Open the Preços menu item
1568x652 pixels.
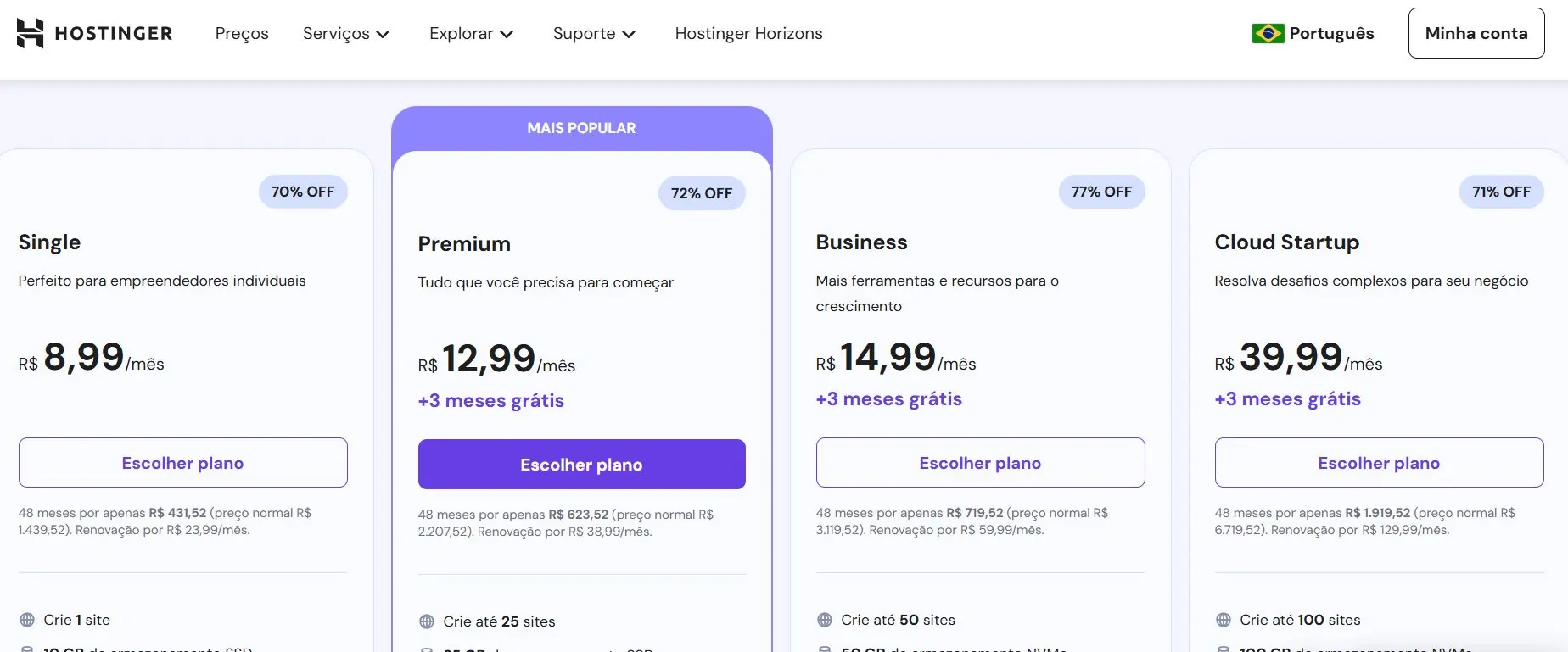(x=242, y=33)
